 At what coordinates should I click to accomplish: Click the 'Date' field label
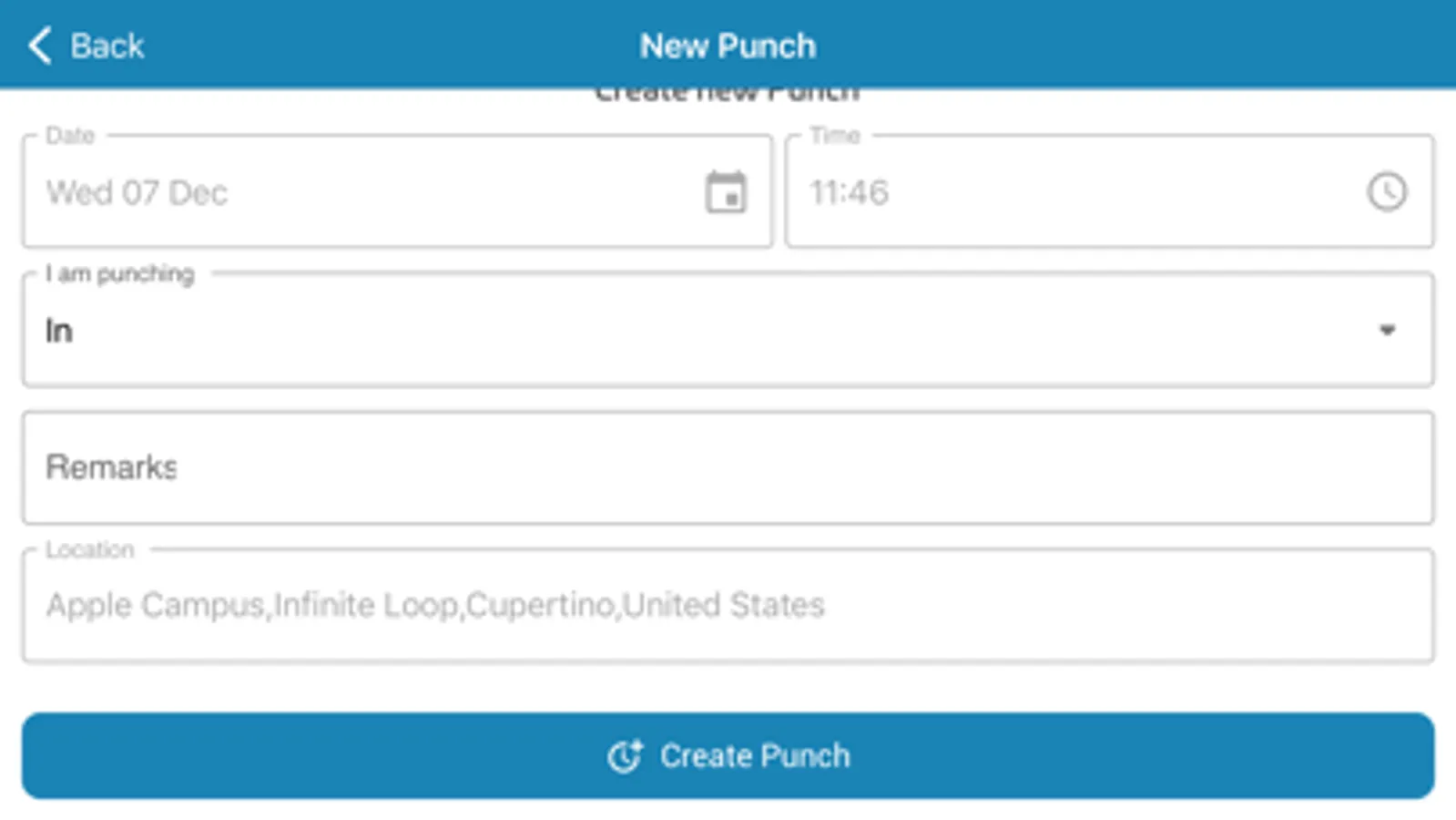pyautogui.click(x=70, y=136)
